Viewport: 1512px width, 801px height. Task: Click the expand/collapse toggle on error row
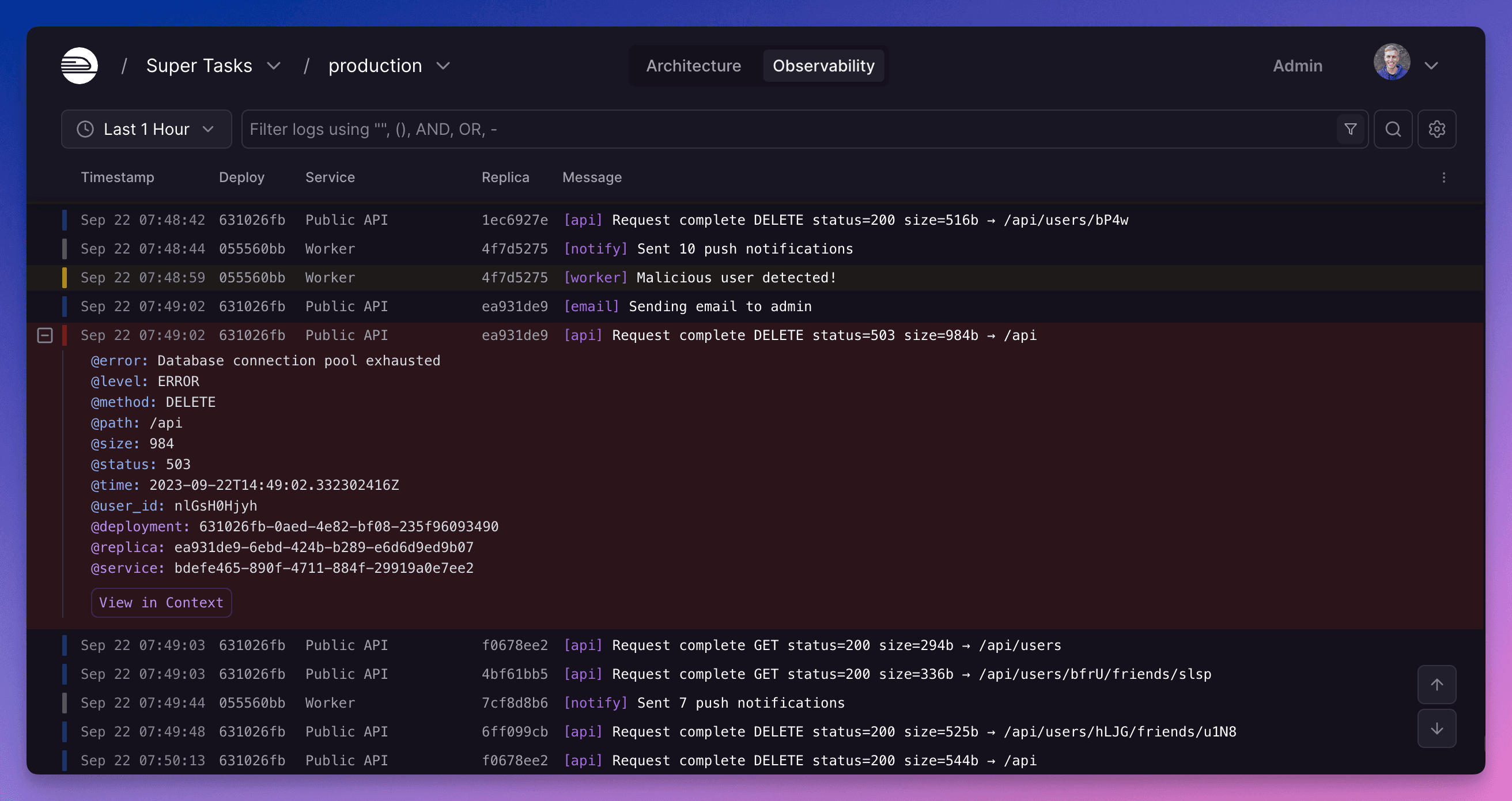pos(45,335)
